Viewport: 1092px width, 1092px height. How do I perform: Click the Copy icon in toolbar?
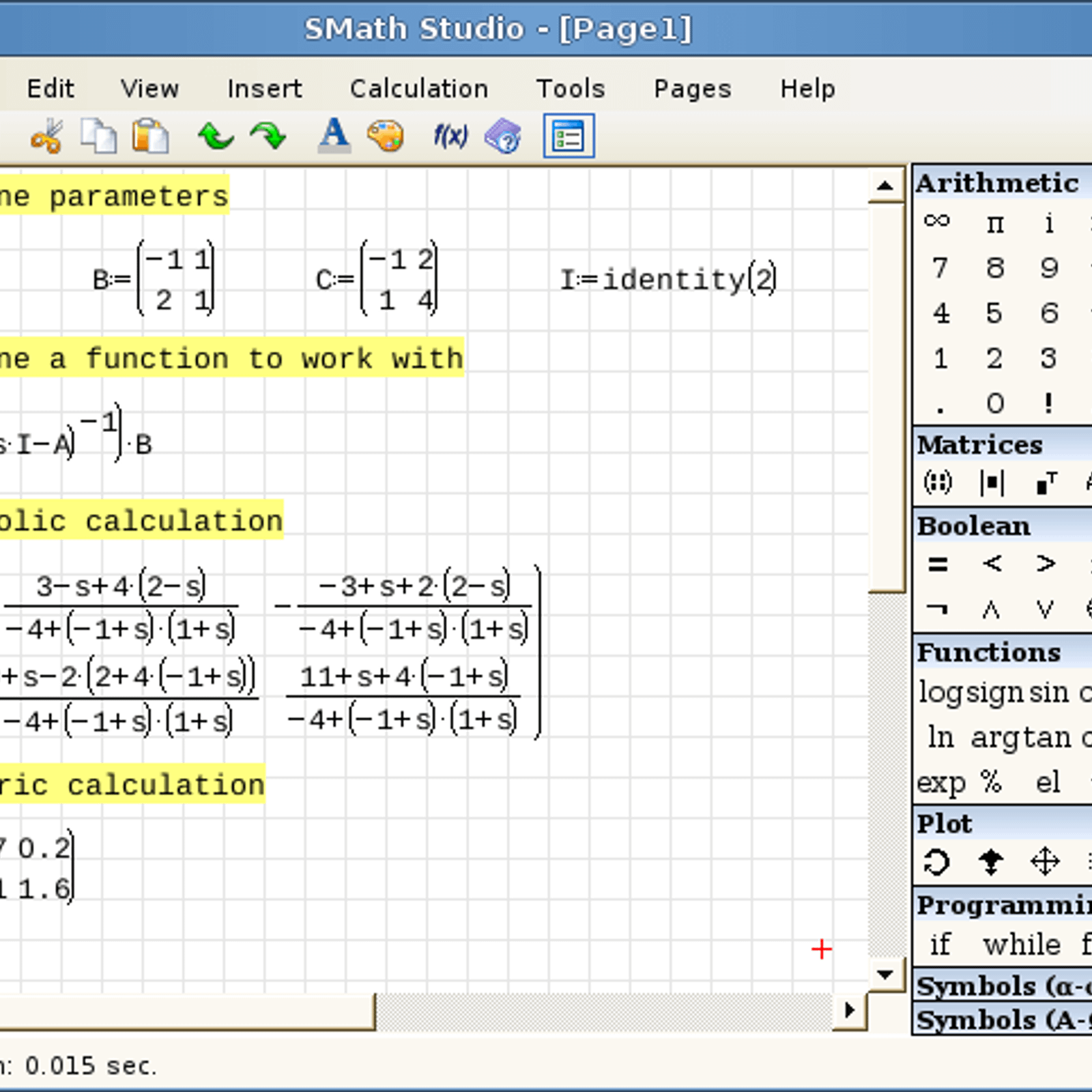98,136
